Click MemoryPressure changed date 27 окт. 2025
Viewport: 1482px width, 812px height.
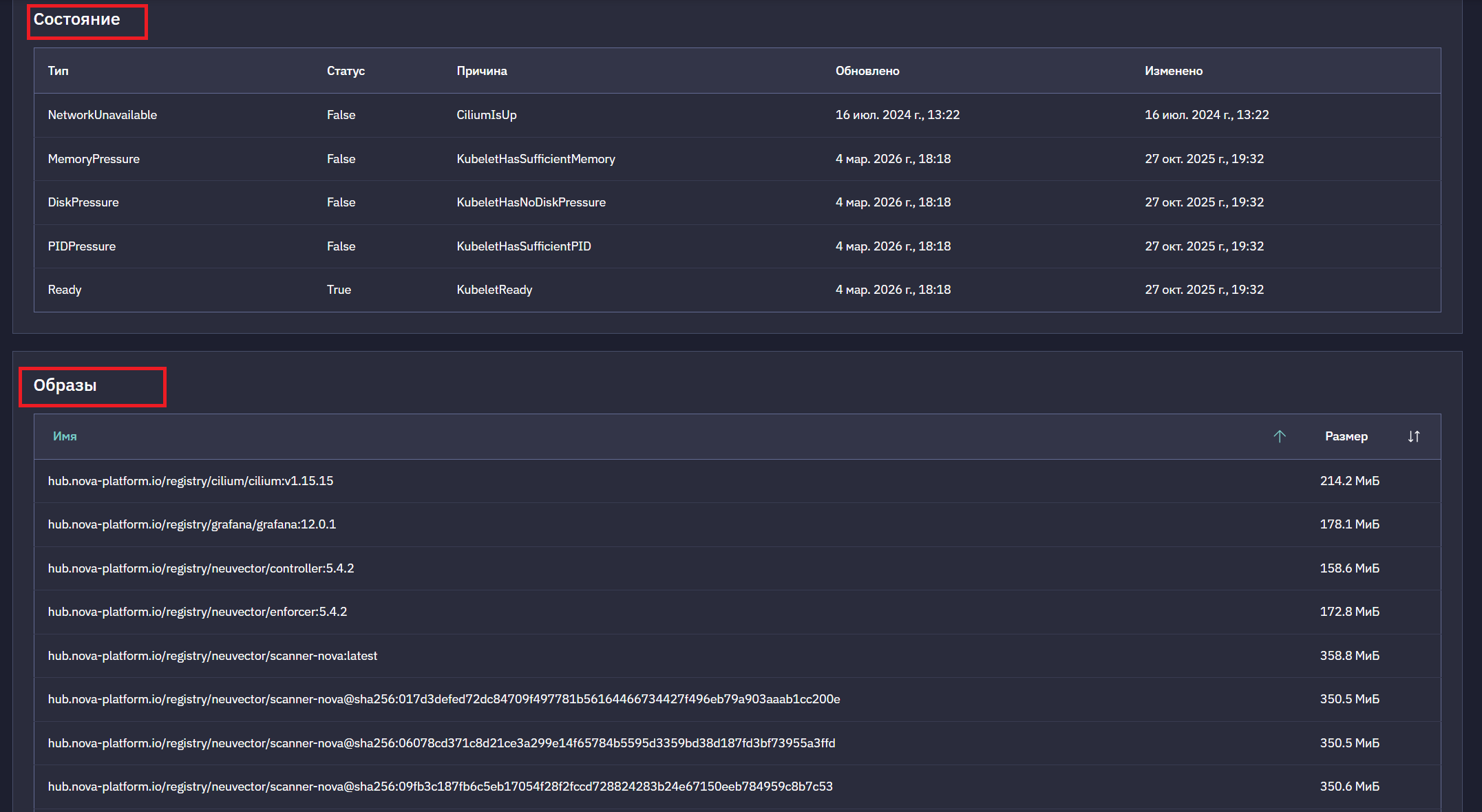(x=1204, y=159)
